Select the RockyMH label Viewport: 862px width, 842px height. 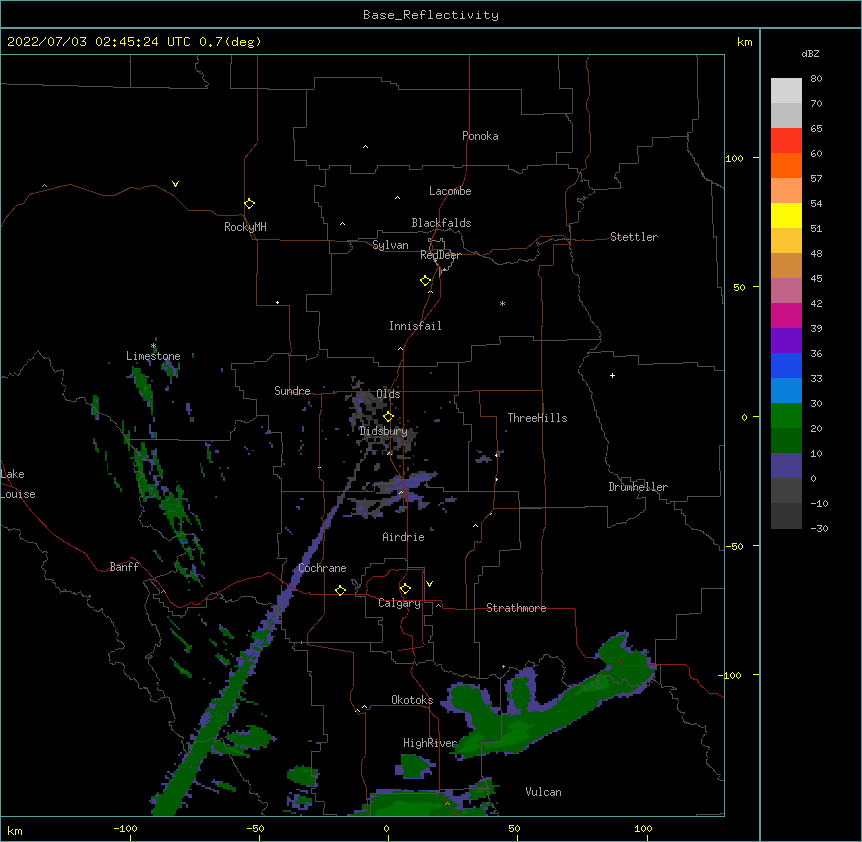click(245, 227)
